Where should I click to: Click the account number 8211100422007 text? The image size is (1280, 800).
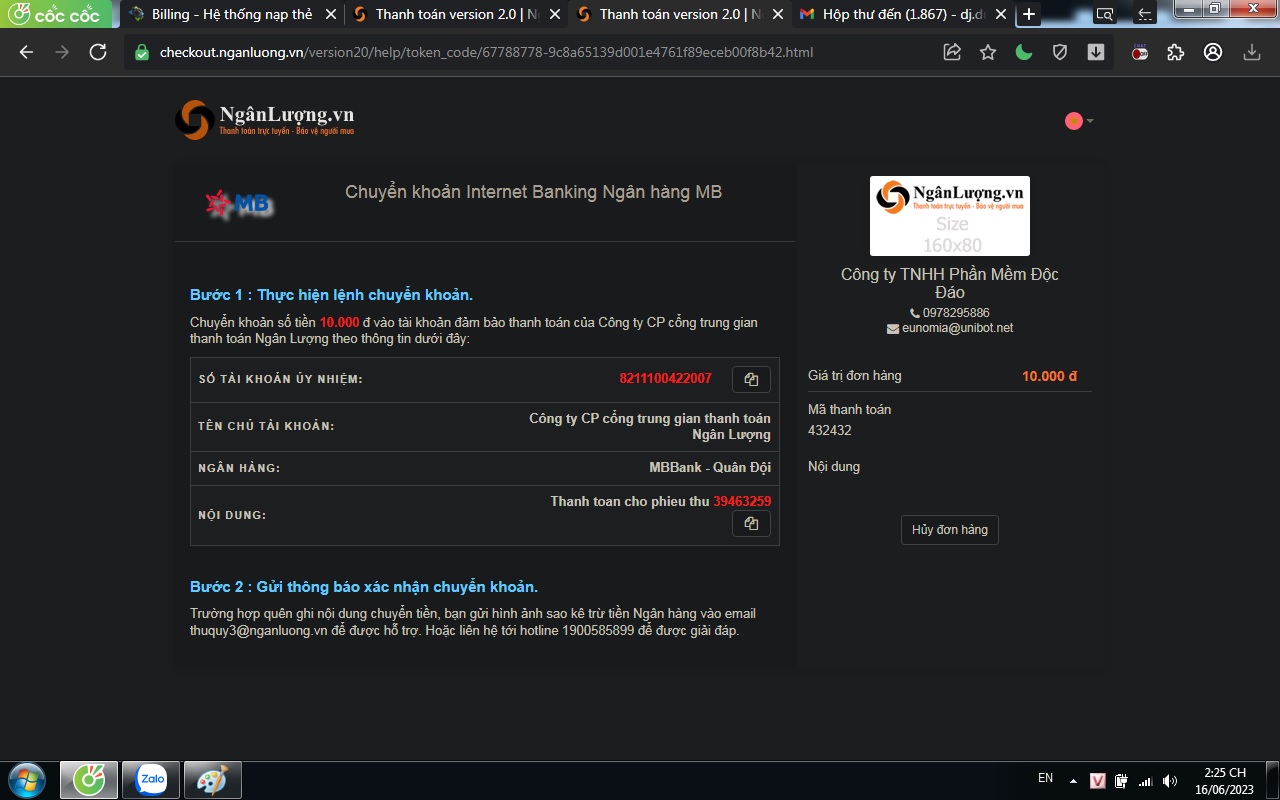[666, 379]
